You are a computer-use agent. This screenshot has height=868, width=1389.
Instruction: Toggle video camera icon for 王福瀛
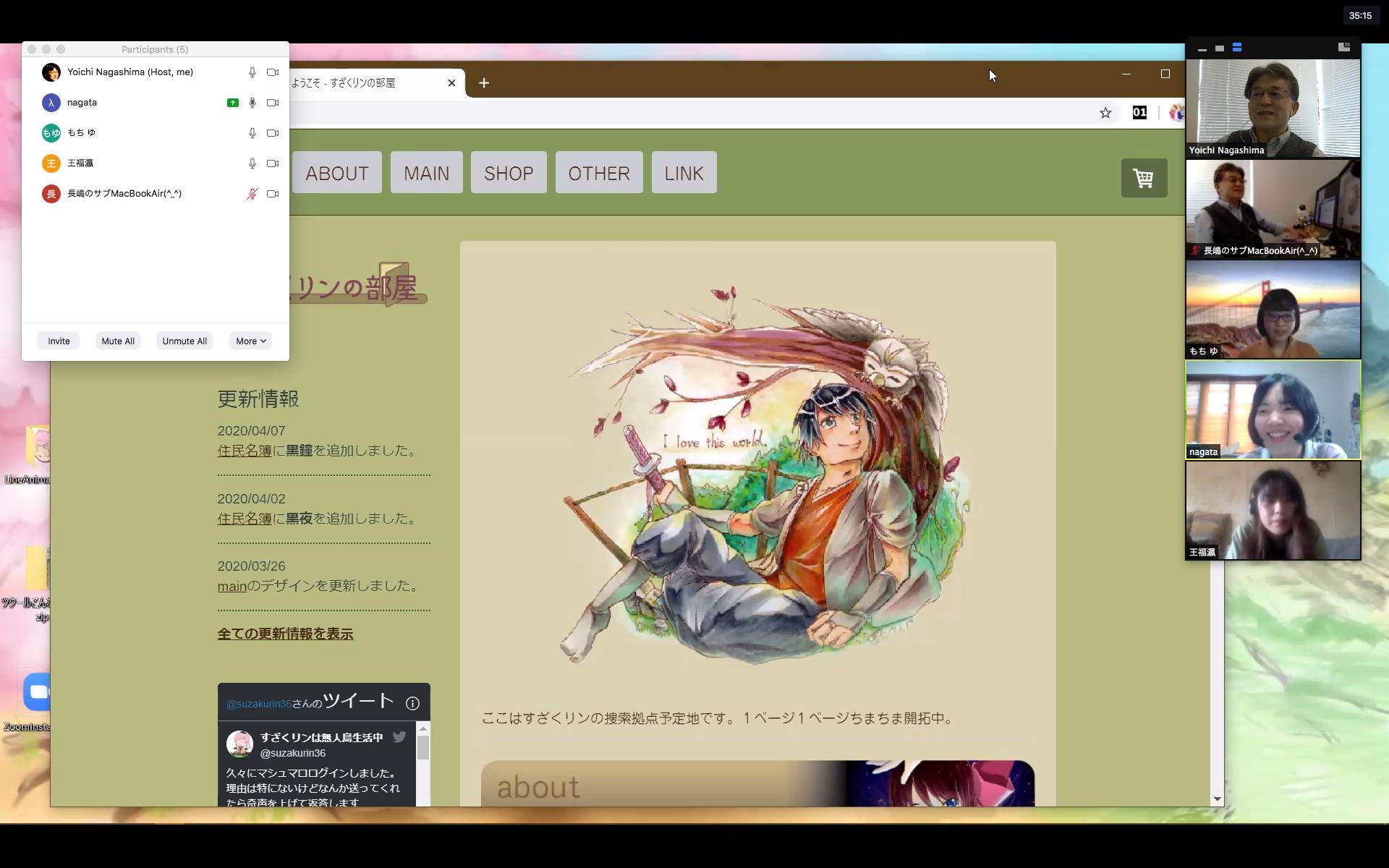click(273, 163)
